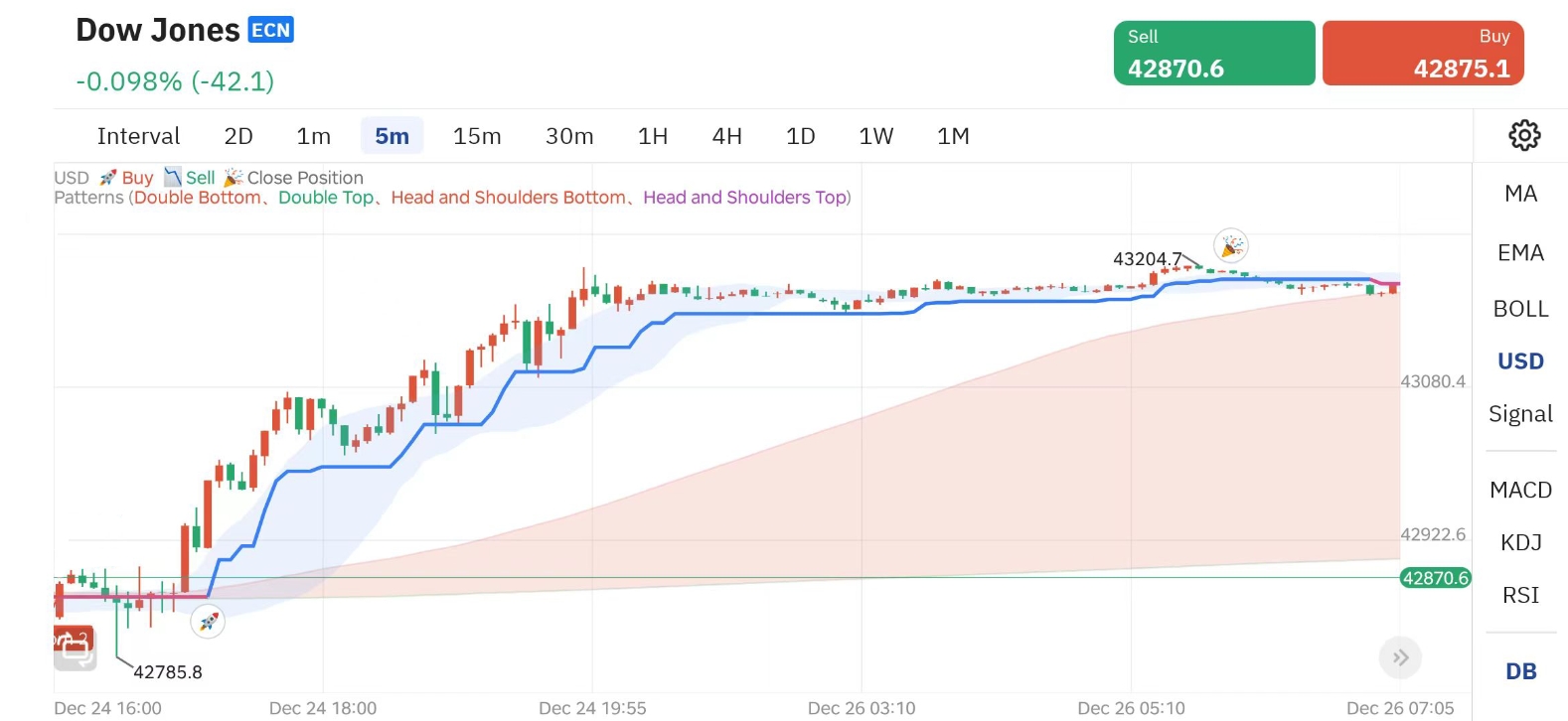This screenshot has height=721, width=1568.
Task: Switch to the 1m interval
Action: [x=313, y=136]
